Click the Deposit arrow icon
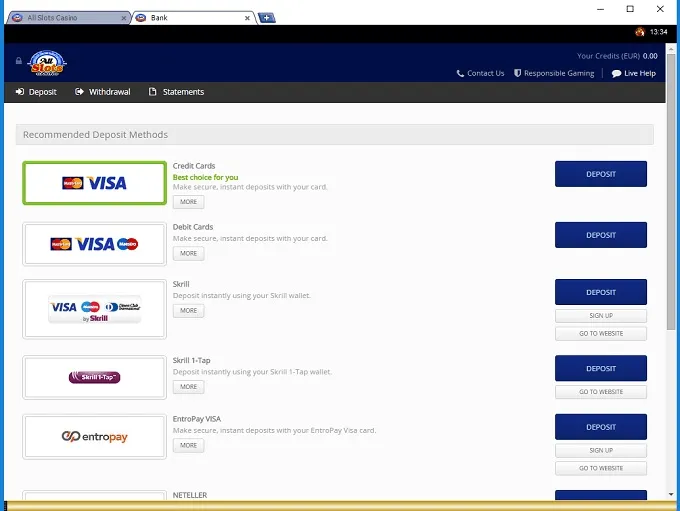 [20, 92]
